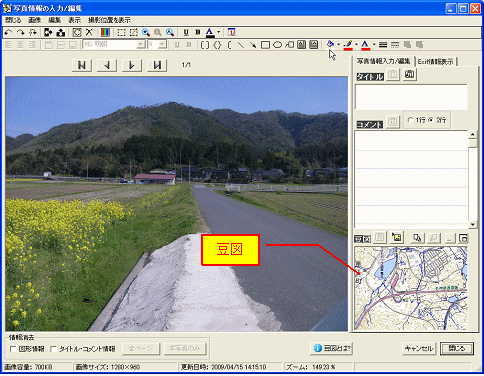Viewport: 484px width, 376px height.
Task: Open the dashed line style icon
Action: (x=395, y=44)
